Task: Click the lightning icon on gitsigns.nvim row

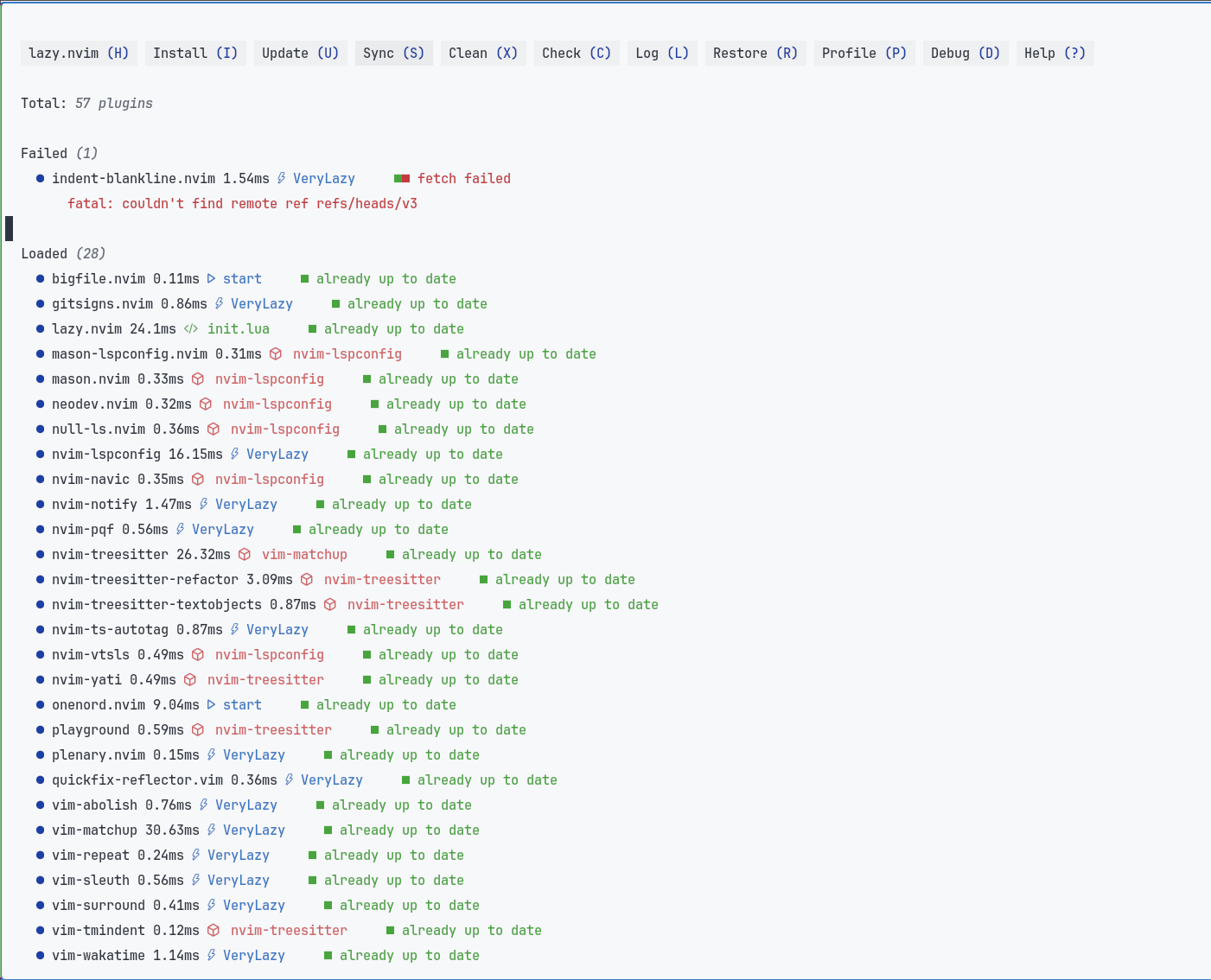Action: tap(219, 303)
